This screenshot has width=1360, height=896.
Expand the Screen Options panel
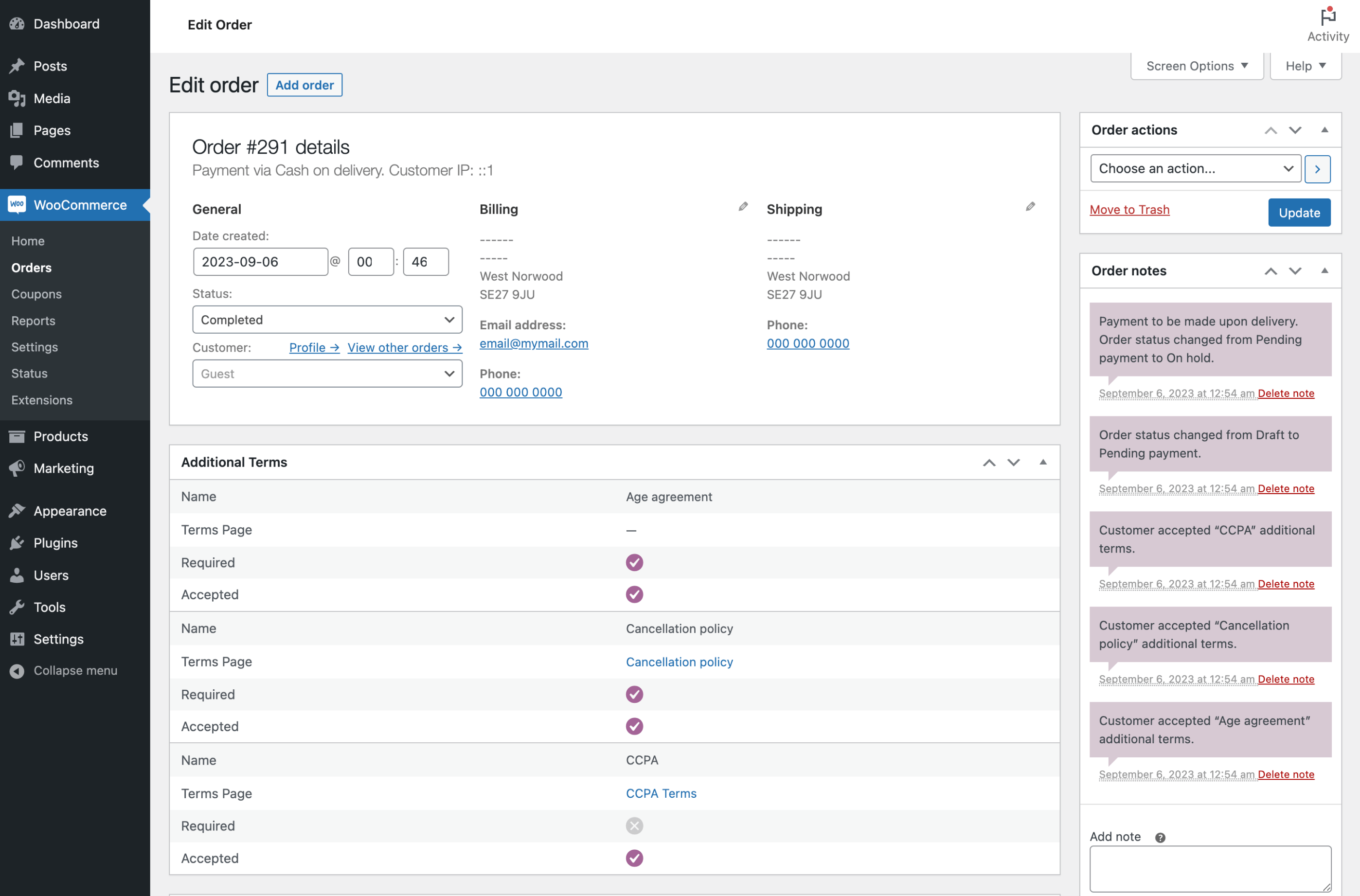[1196, 66]
